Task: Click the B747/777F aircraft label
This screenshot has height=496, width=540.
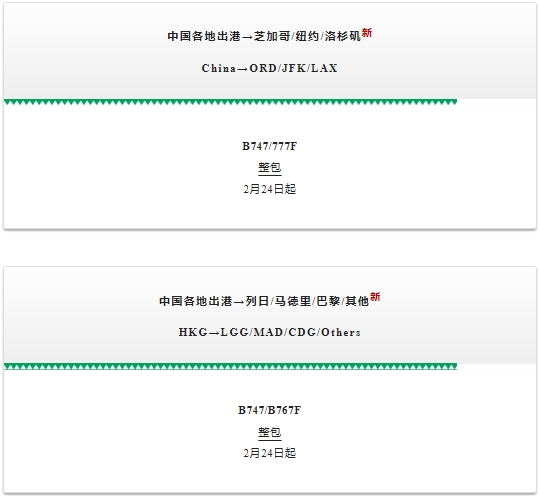Action: point(270,146)
